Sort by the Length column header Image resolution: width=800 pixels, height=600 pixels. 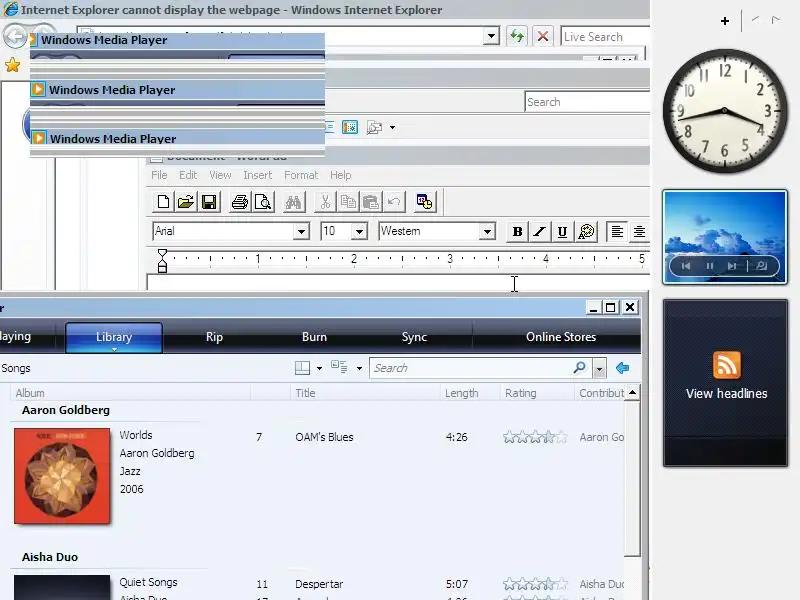coord(470,393)
